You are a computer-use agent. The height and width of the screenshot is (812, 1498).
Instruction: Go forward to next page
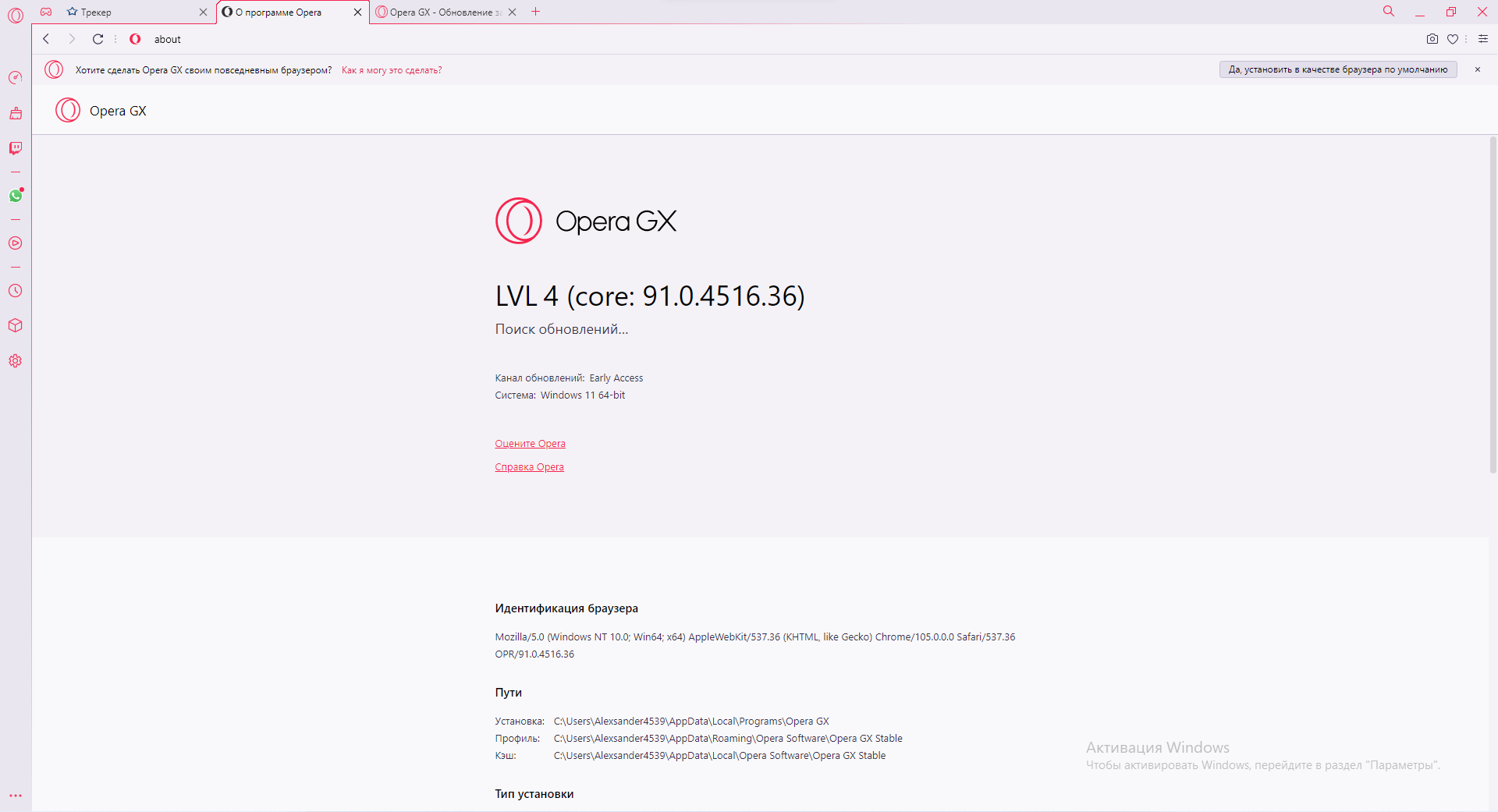click(72, 39)
